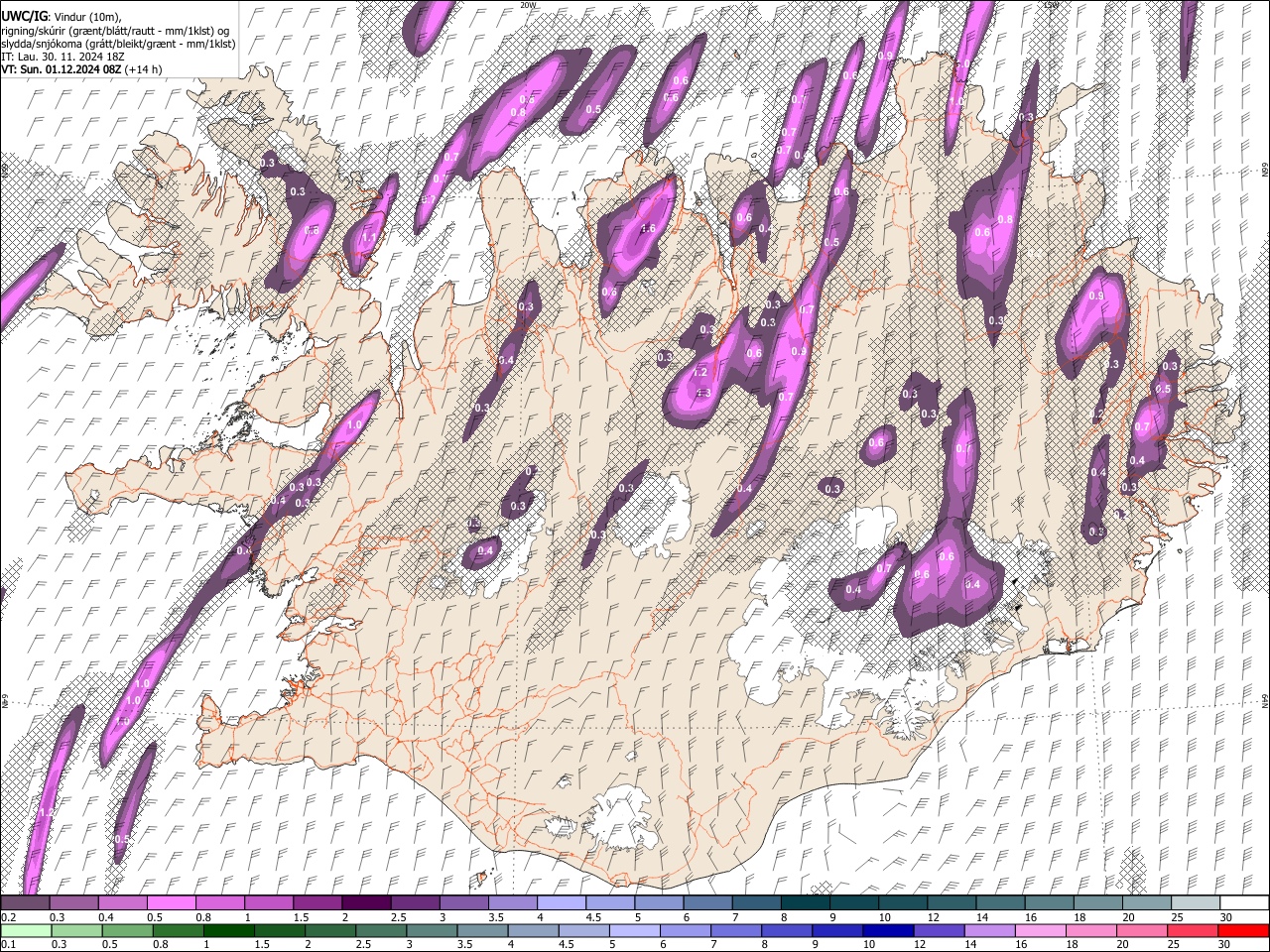This screenshot has height=952, width=1270.
Task: Click the '20W' longitude label at the map's top
Action: 528,5
